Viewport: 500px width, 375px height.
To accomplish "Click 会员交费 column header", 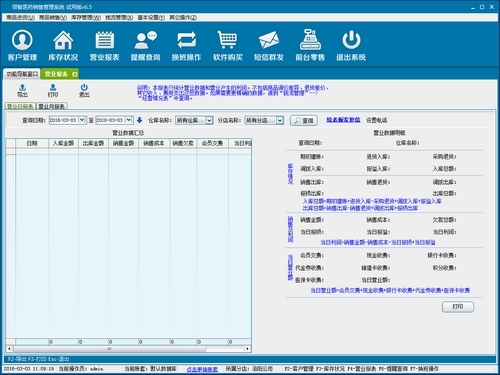I will point(213,143).
